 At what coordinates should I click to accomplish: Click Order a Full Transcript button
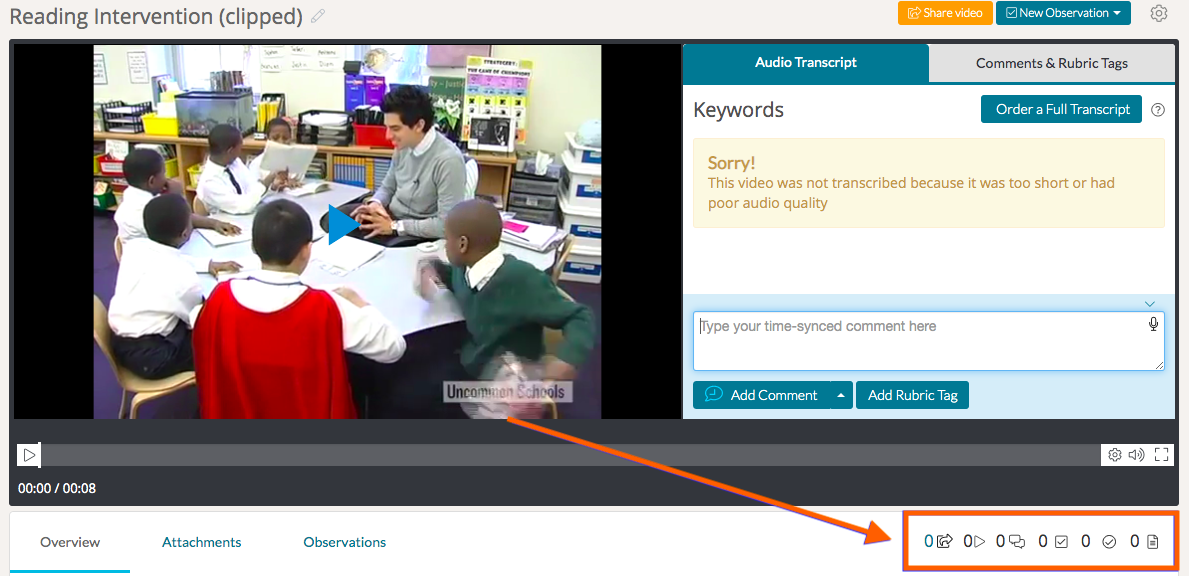1062,109
